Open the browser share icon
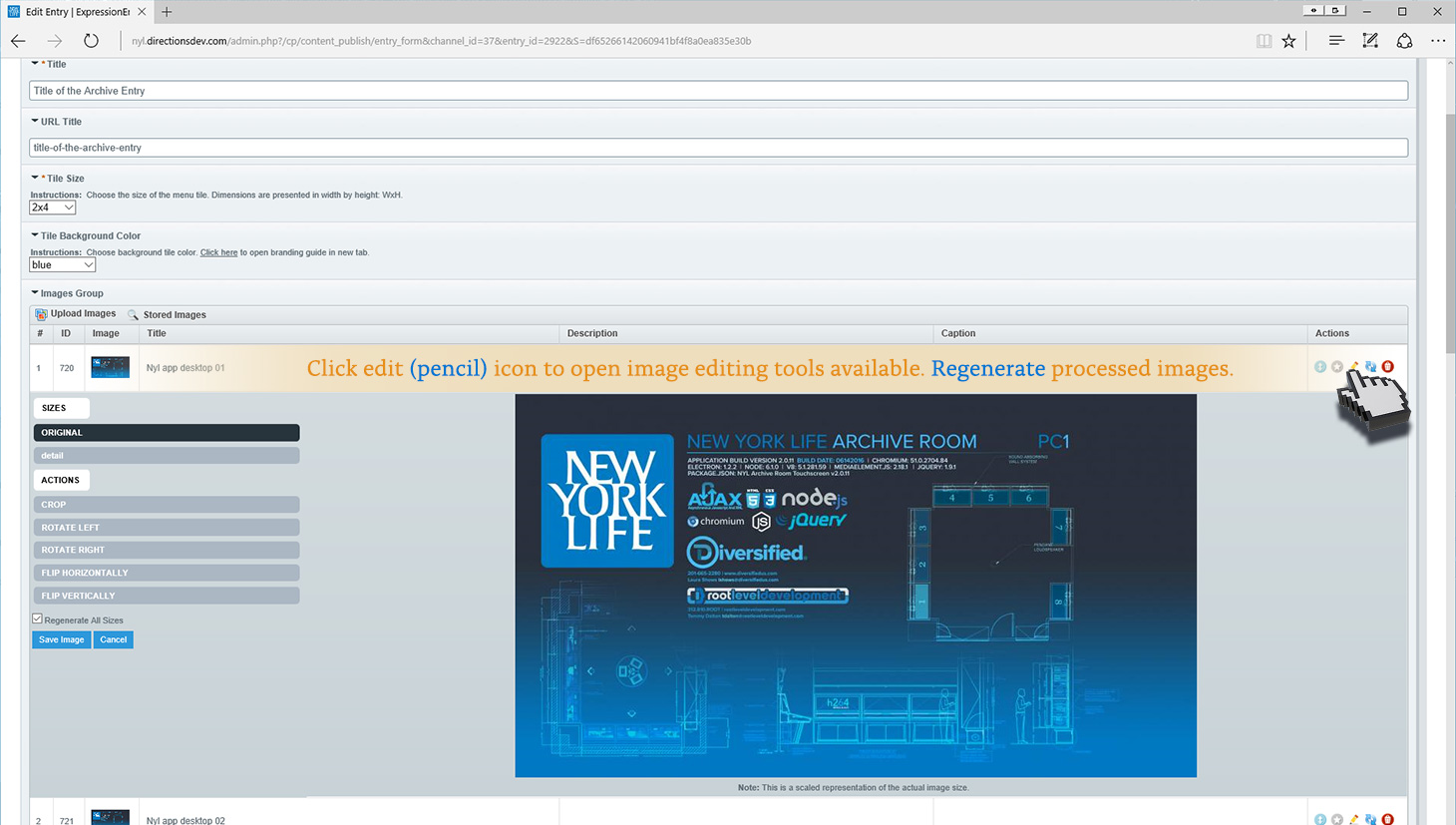This screenshot has height=825, width=1456. [1404, 41]
